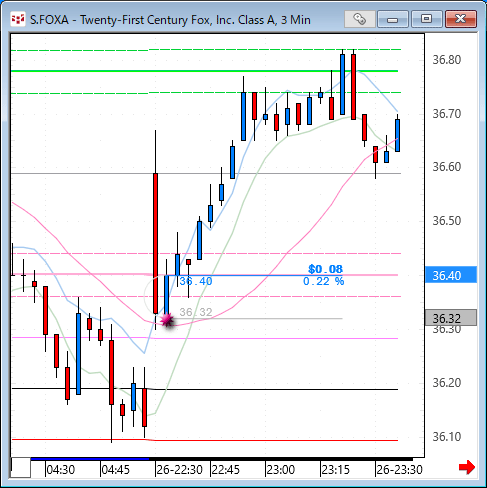Screen dimensions: 487x488
Task: Minimize the S.FOXA chart window
Action: (x=393, y=19)
